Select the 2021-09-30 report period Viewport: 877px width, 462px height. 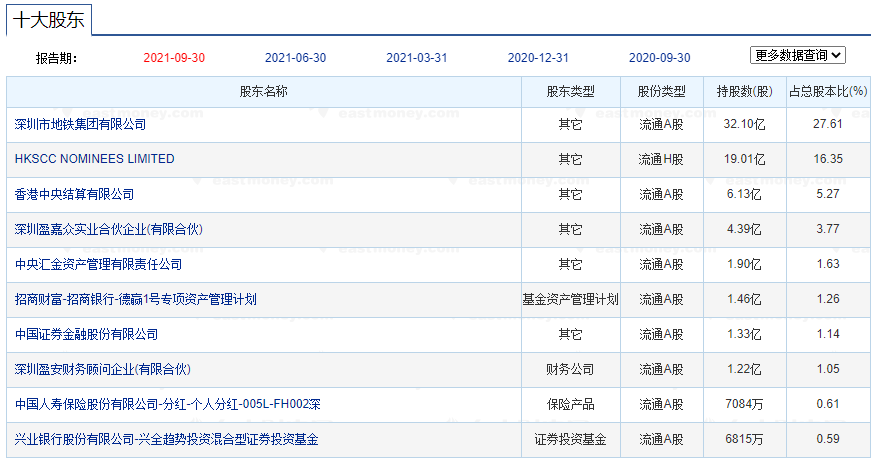(x=174, y=58)
